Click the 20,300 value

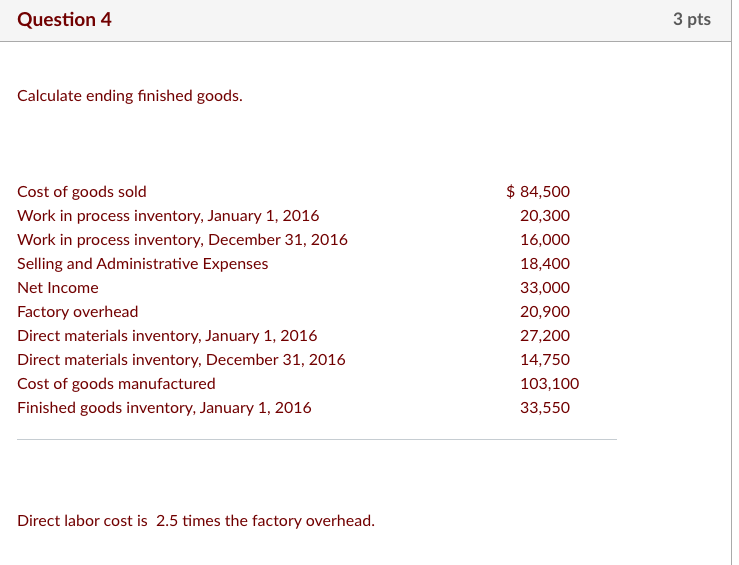[545, 215]
